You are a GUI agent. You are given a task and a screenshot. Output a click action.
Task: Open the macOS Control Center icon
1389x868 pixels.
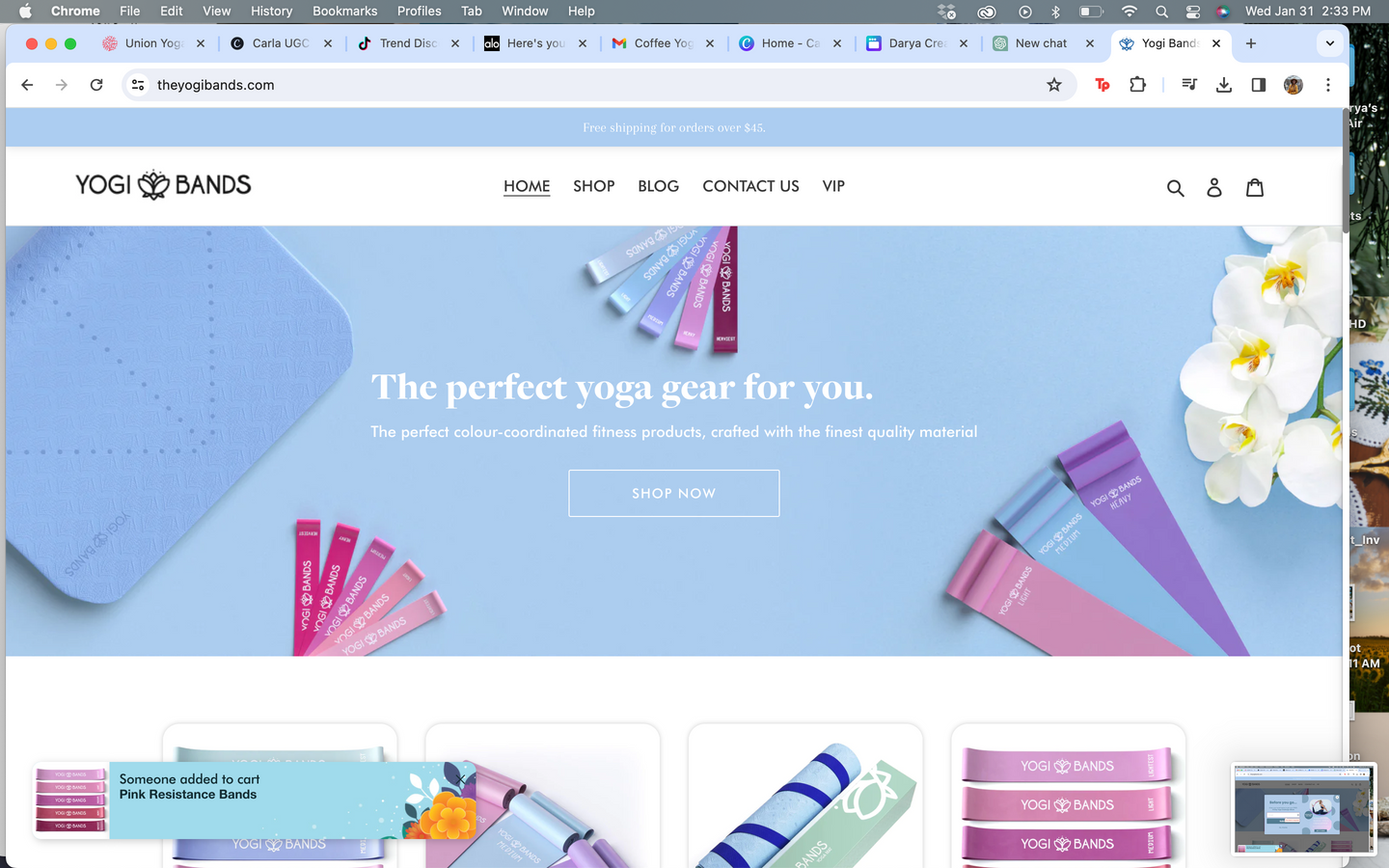1193,12
